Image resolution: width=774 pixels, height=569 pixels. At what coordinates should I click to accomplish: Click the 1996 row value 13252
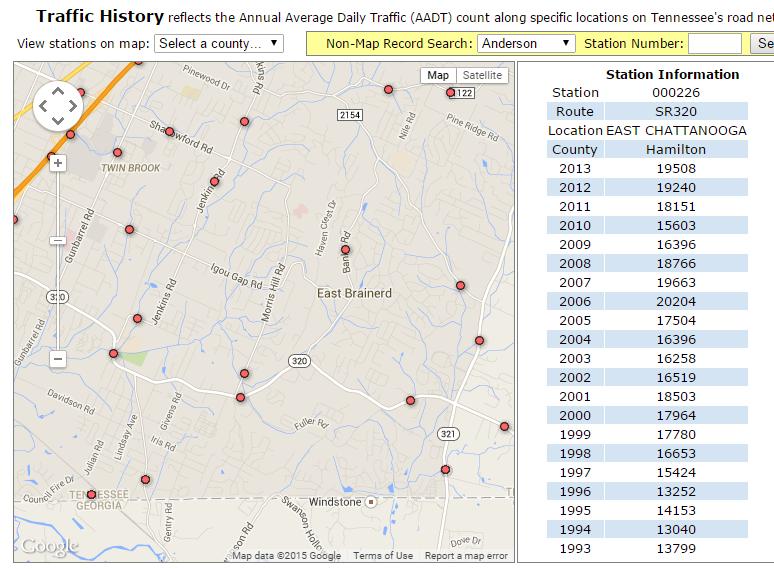[x=676, y=492]
